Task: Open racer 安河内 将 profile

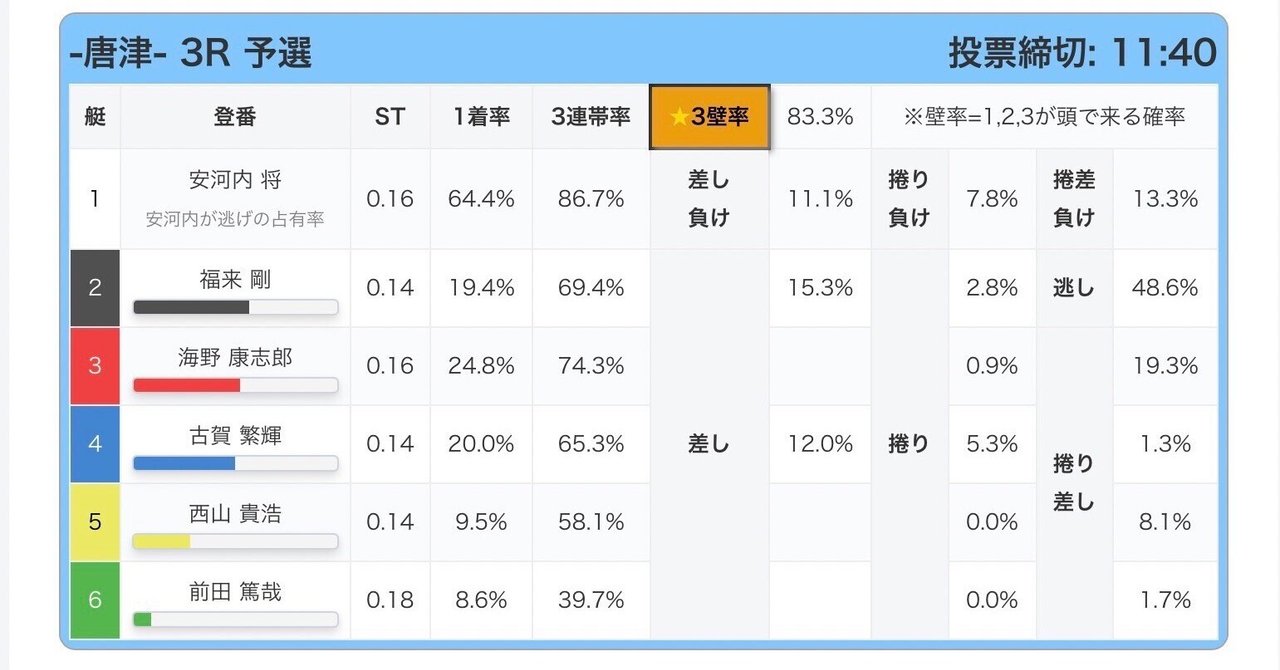Action: [x=234, y=182]
